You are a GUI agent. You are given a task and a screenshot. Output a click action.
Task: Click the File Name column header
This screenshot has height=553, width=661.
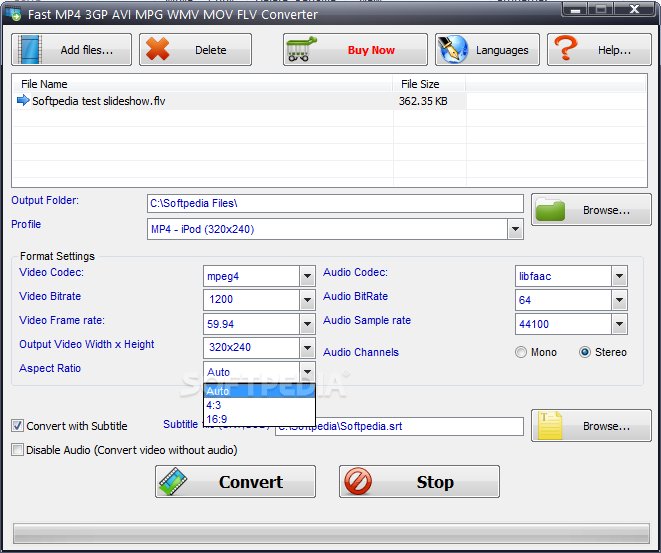(203, 84)
